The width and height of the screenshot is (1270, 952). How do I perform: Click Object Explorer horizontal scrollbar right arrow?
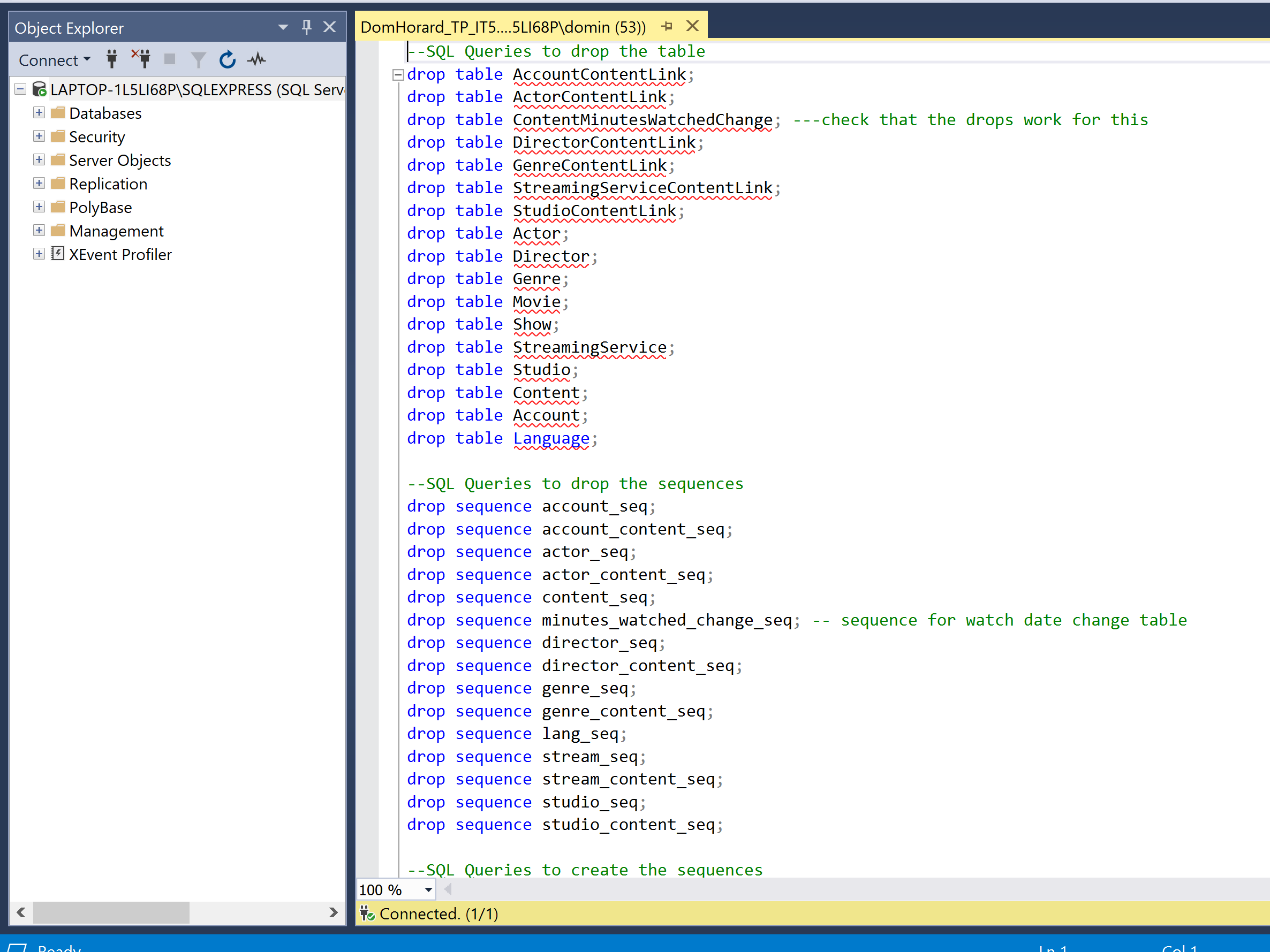333,912
